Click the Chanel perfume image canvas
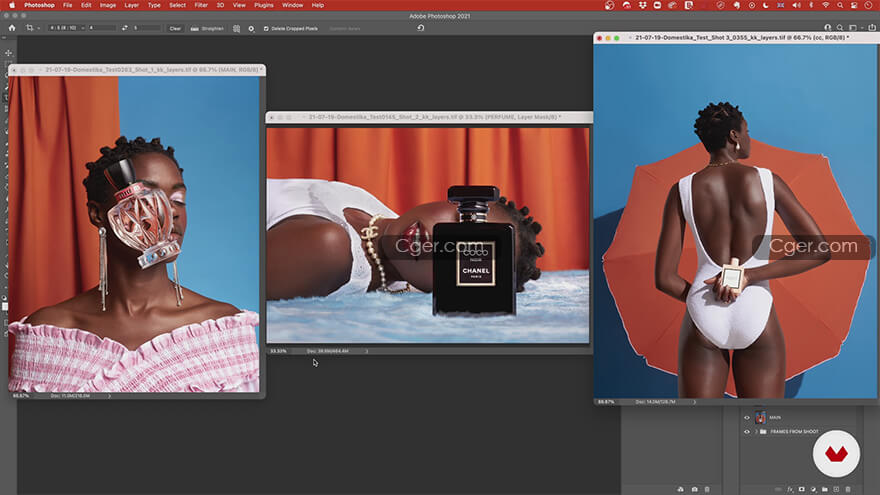 click(x=428, y=235)
